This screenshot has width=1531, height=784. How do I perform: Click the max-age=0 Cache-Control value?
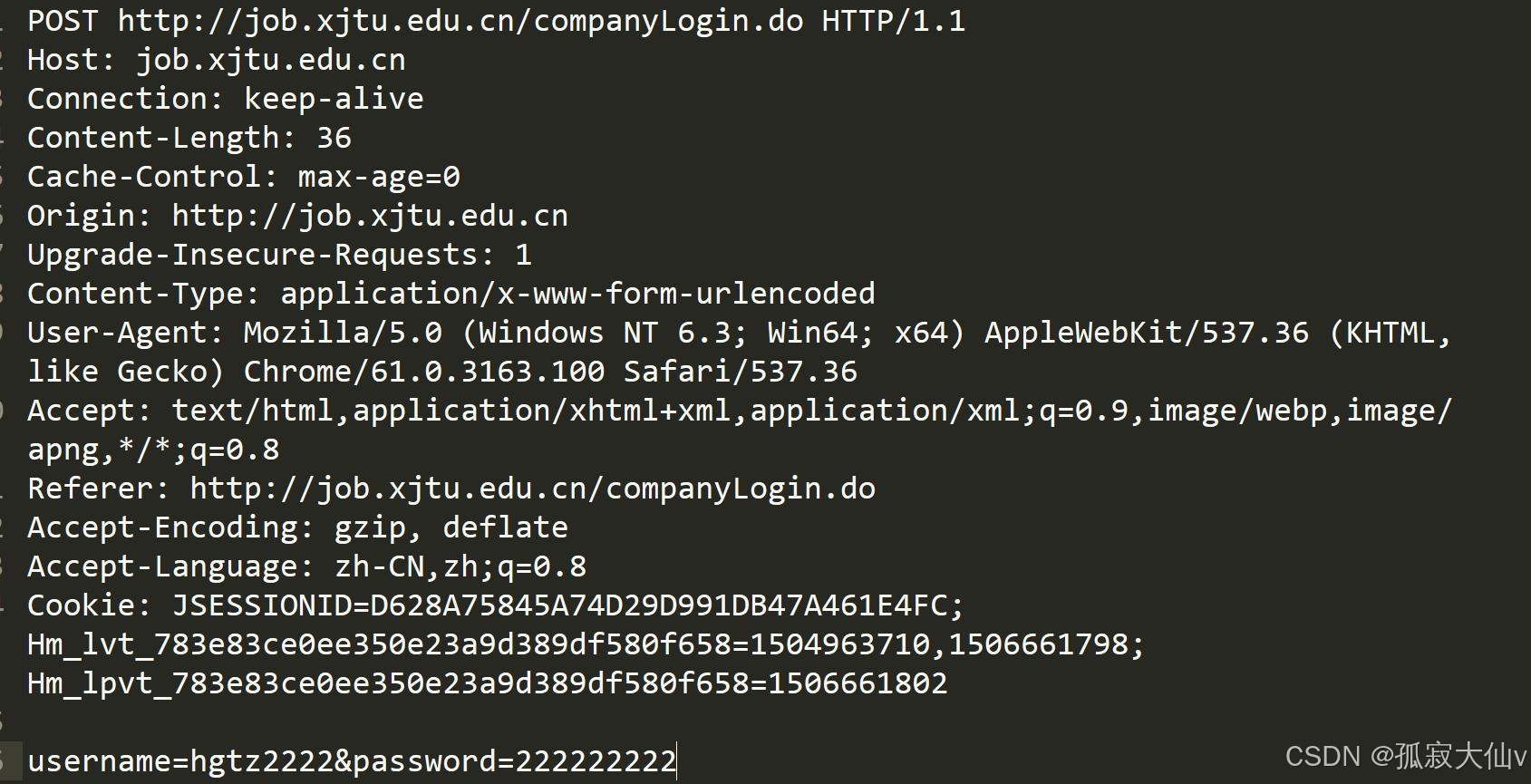click(379, 177)
